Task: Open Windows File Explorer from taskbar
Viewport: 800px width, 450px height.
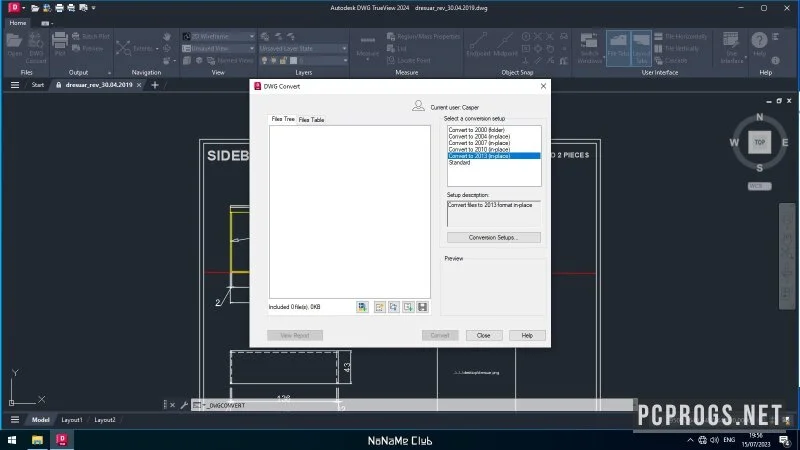Action: coord(37,440)
